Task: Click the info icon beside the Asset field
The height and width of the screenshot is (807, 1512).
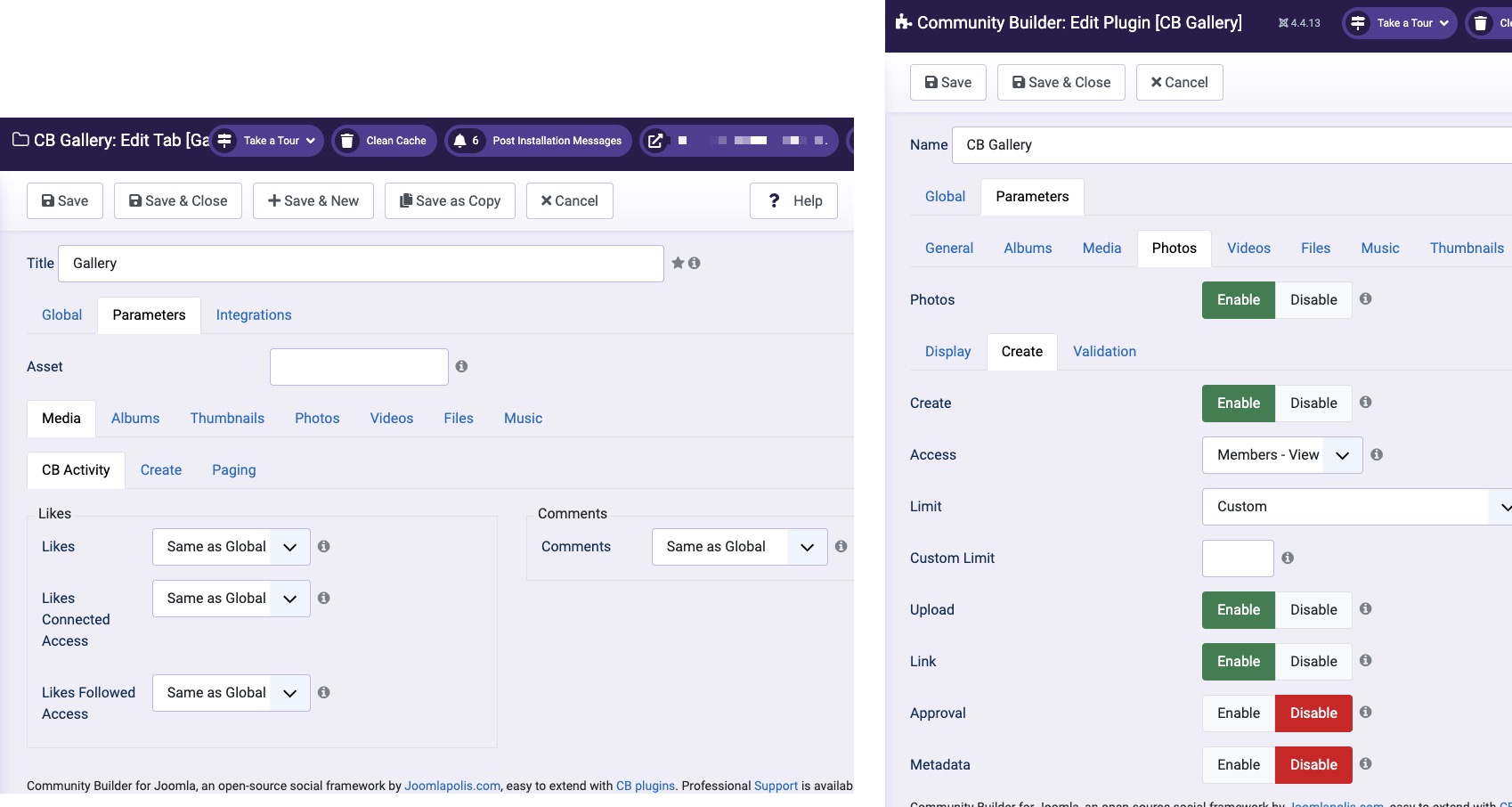Action: [461, 366]
